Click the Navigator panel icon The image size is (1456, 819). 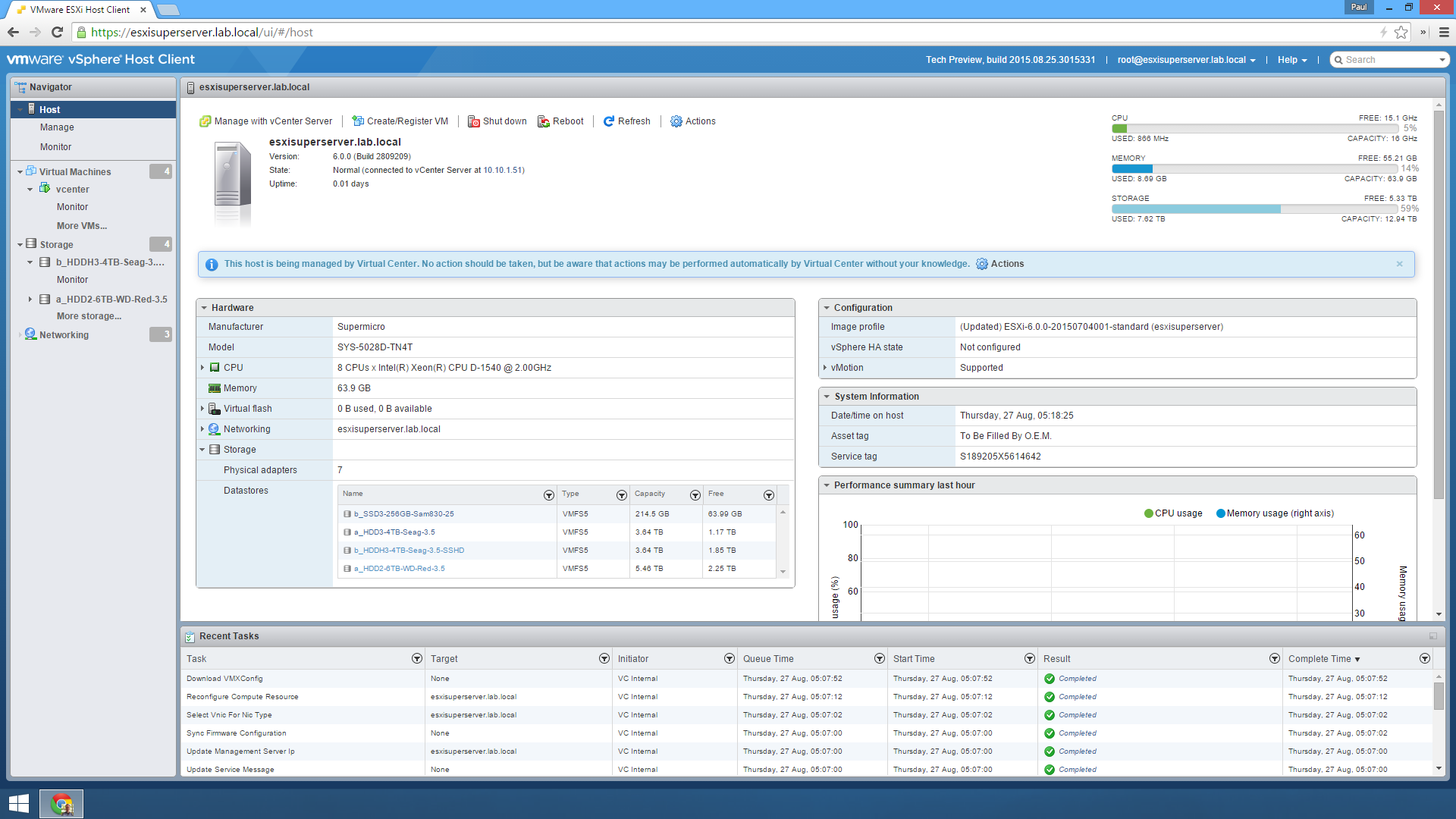click(x=20, y=87)
